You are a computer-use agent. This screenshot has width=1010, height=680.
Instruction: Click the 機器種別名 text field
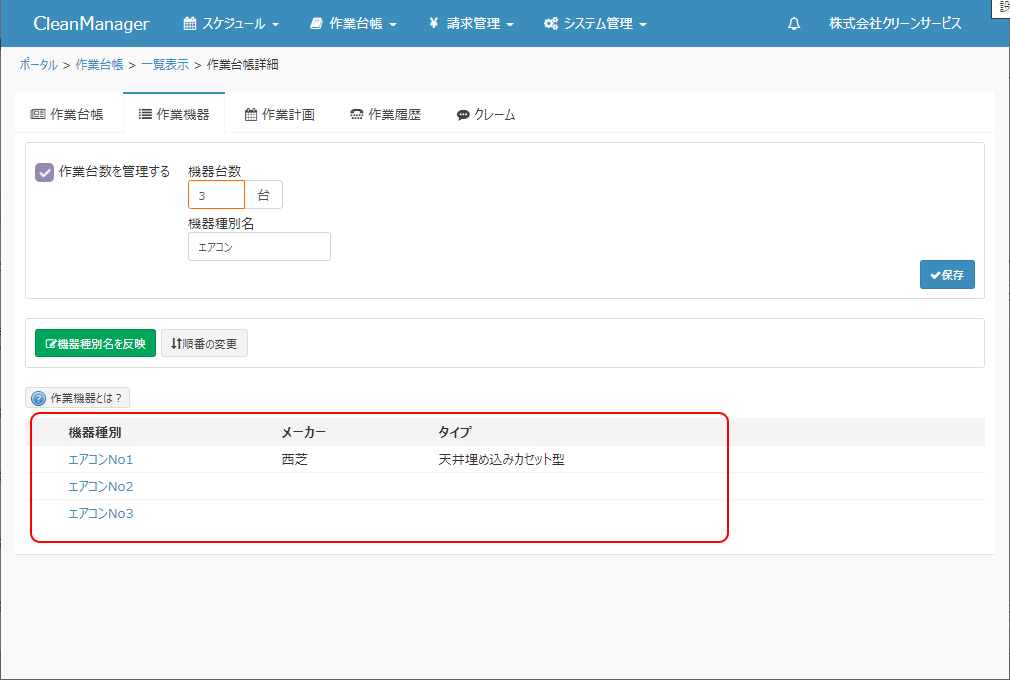(259, 247)
